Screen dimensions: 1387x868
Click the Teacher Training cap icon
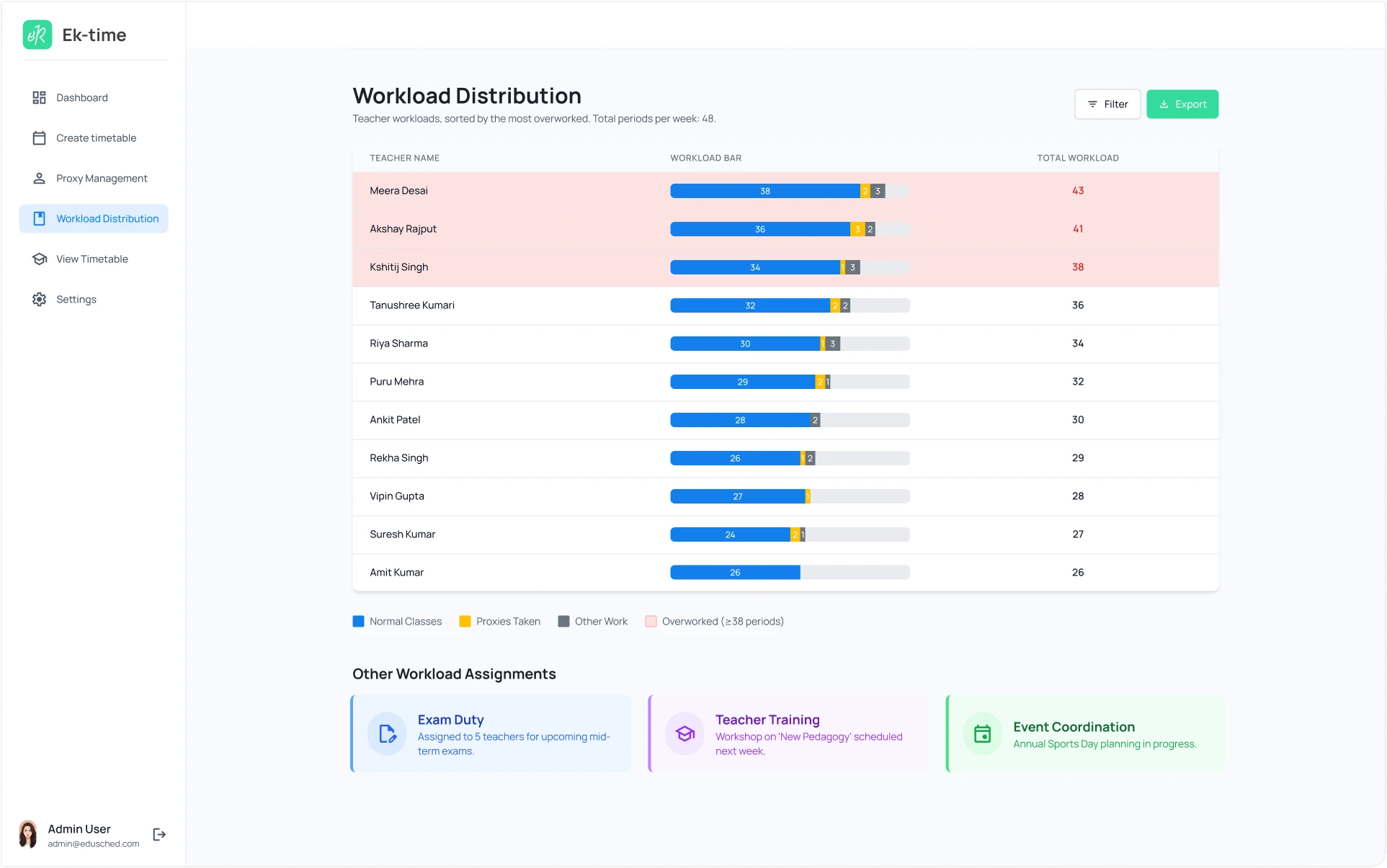[685, 734]
